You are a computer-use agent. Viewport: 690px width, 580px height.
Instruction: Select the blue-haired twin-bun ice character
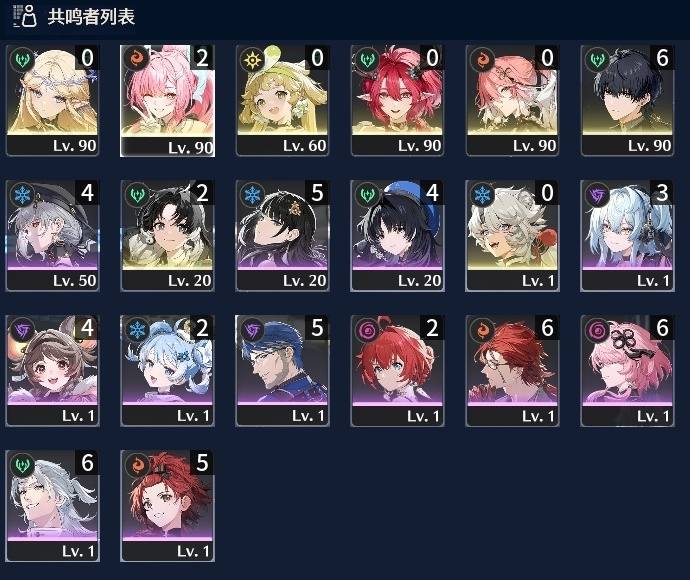tap(168, 371)
